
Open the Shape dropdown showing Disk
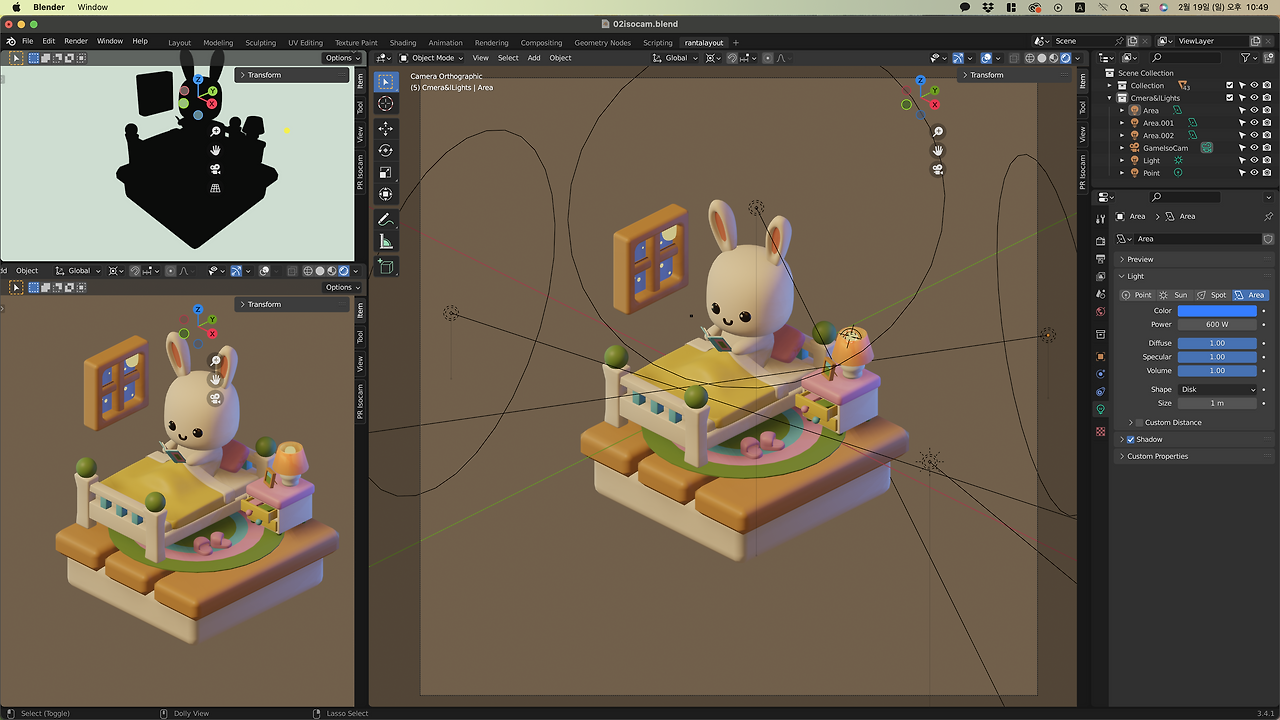1217,389
